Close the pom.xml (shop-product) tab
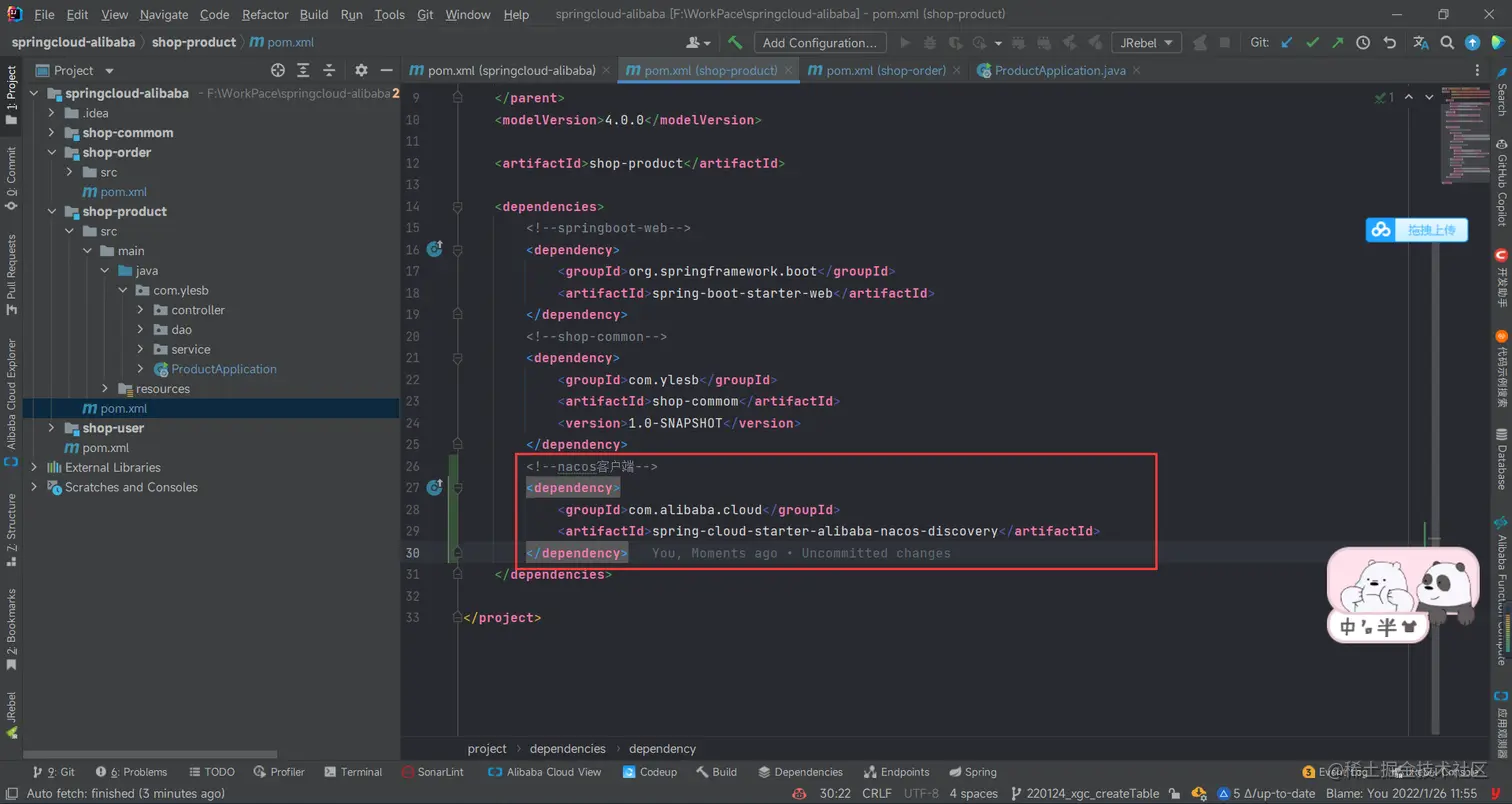 788,70
